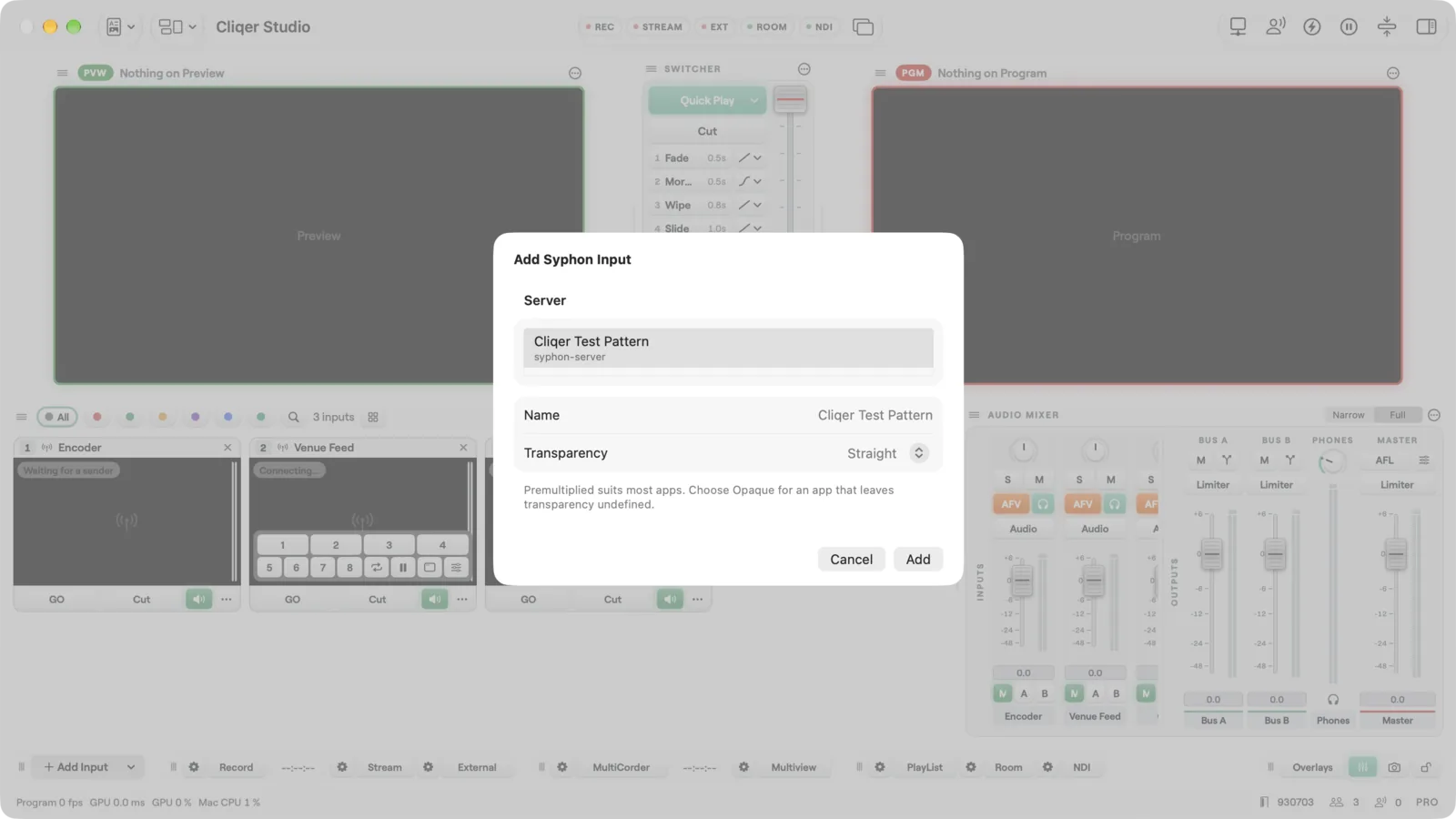Screen dimensions: 1456x819
Task: Open settings sliders on Venue Feed tile
Action: [x=456, y=568]
